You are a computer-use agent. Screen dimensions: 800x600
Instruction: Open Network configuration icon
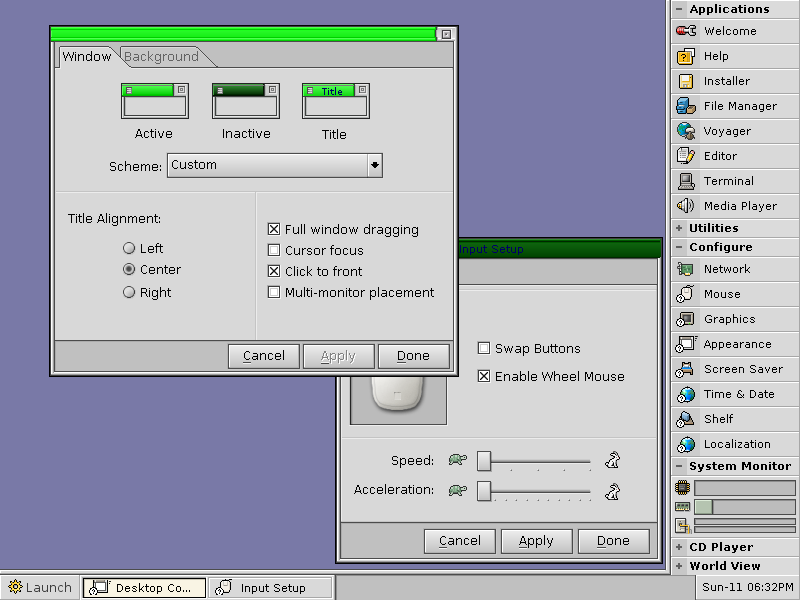tap(686, 269)
